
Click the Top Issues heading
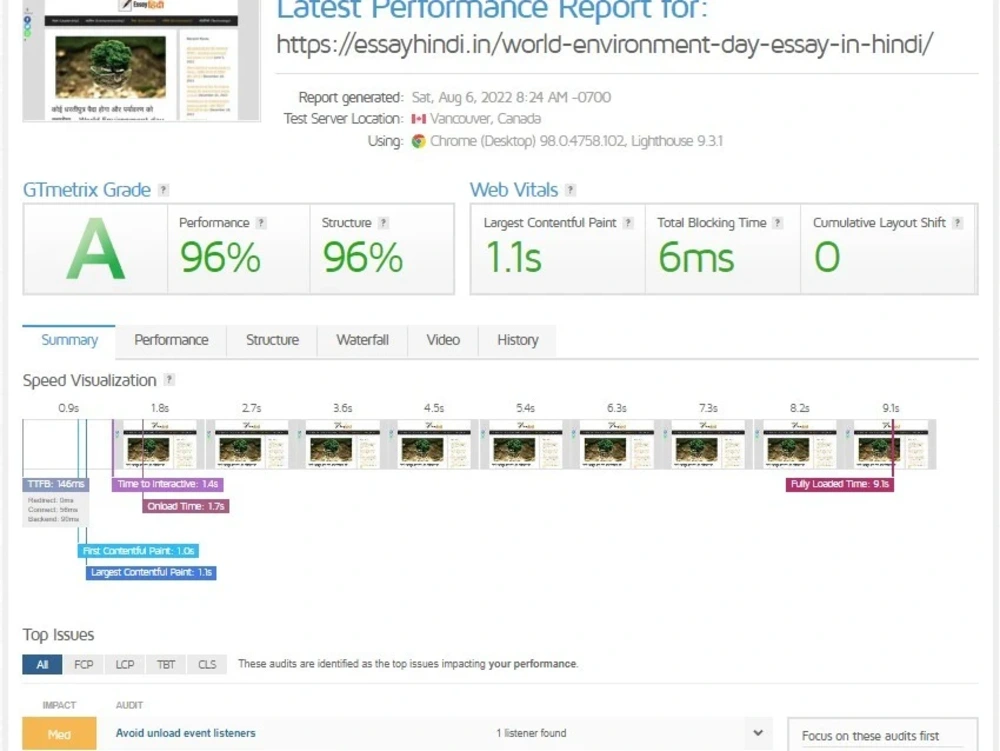pos(59,635)
